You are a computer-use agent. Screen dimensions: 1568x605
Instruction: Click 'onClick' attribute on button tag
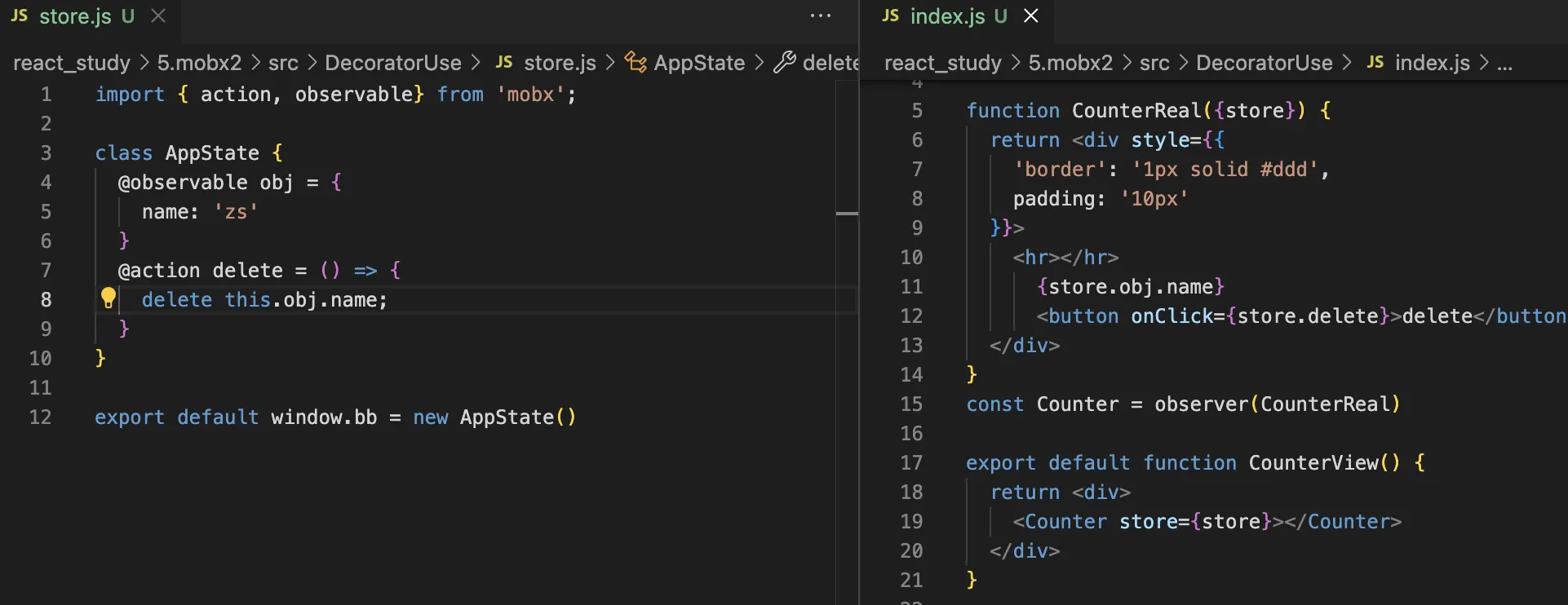click(x=1172, y=316)
